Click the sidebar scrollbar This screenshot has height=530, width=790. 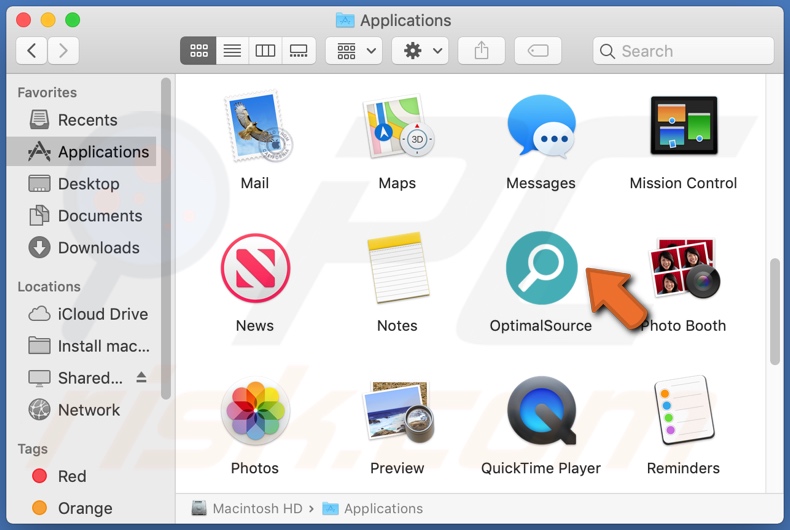[166, 238]
